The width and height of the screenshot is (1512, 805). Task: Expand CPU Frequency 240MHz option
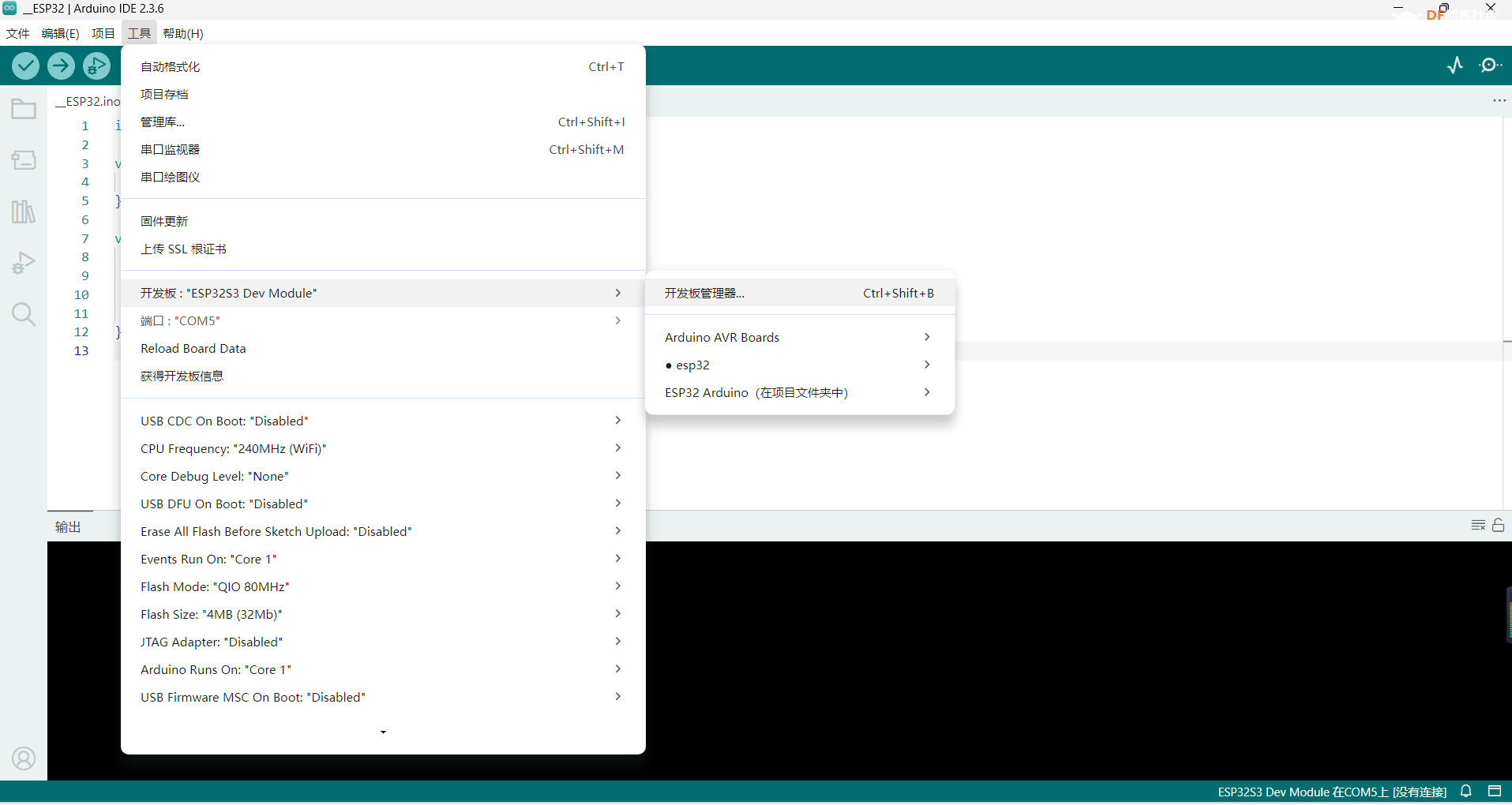(x=383, y=449)
